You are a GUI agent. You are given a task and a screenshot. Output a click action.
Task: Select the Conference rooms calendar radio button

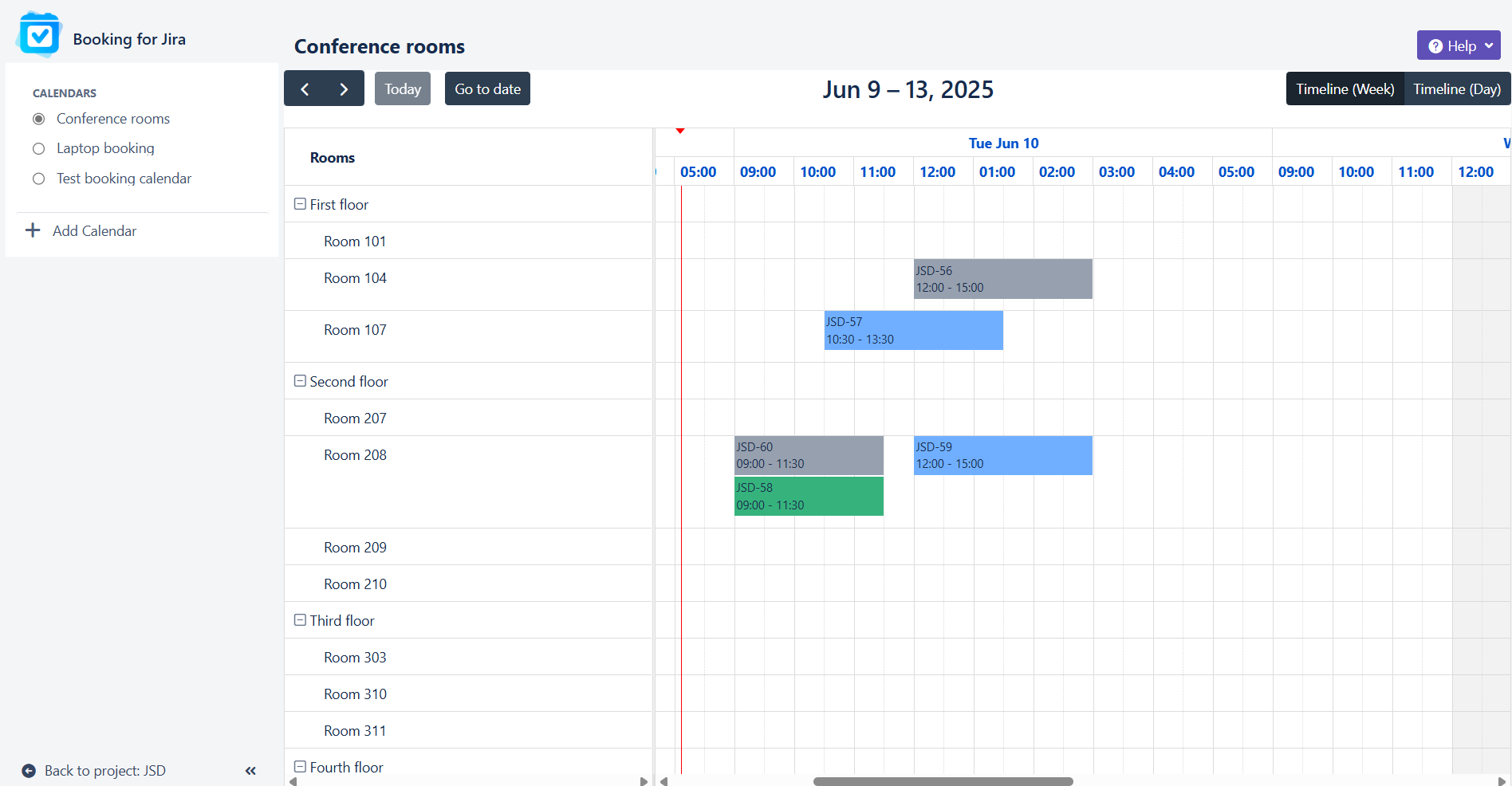tap(38, 119)
